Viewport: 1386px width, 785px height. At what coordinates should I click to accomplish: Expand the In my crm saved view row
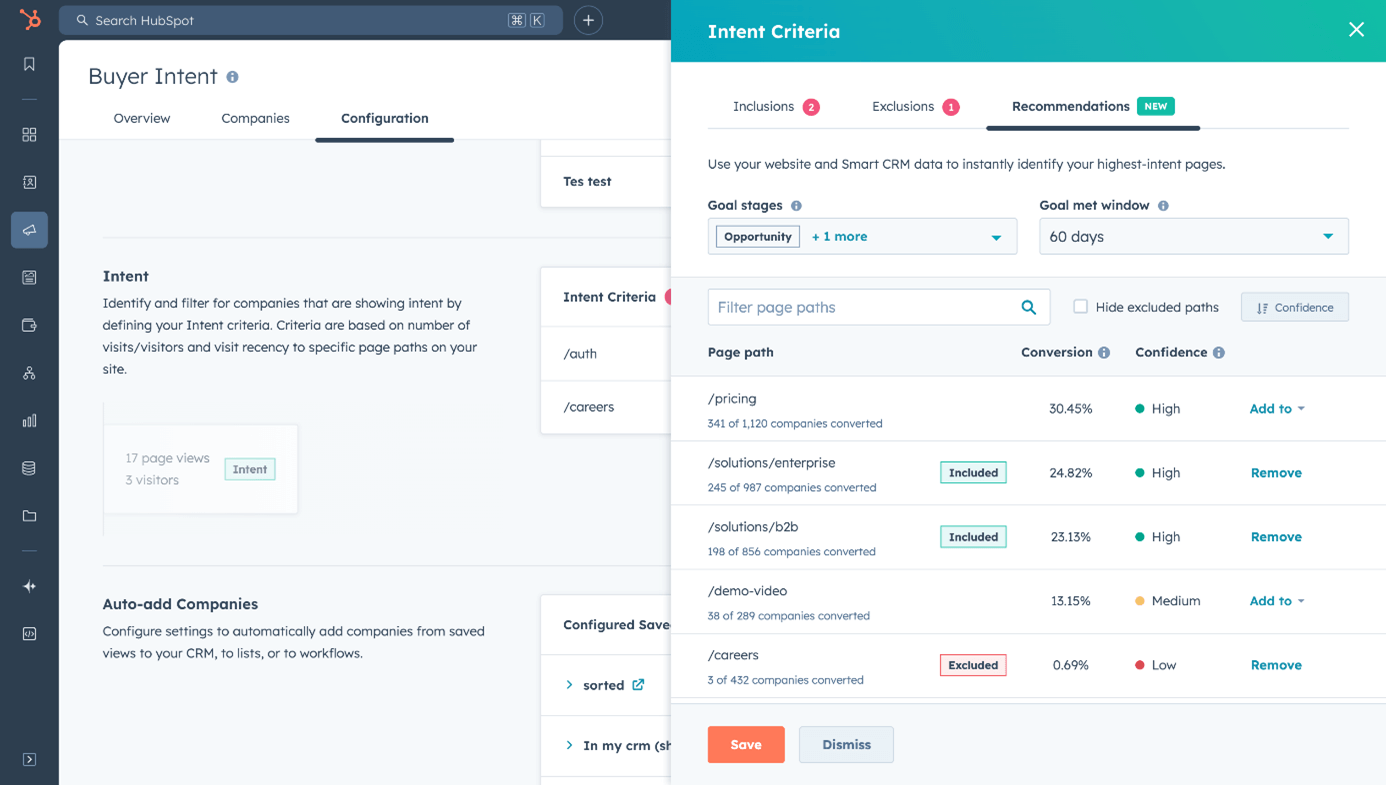point(569,745)
